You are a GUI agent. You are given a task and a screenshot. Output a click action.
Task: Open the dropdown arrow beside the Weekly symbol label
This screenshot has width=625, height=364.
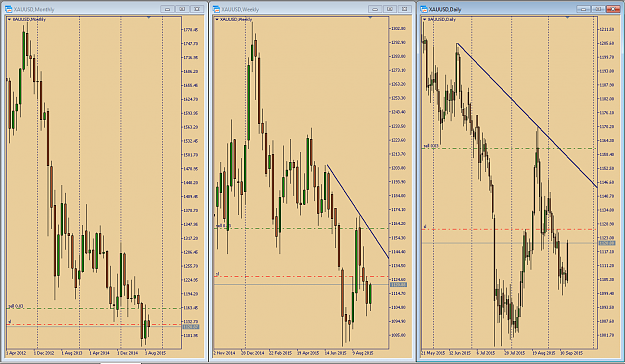click(x=217, y=19)
